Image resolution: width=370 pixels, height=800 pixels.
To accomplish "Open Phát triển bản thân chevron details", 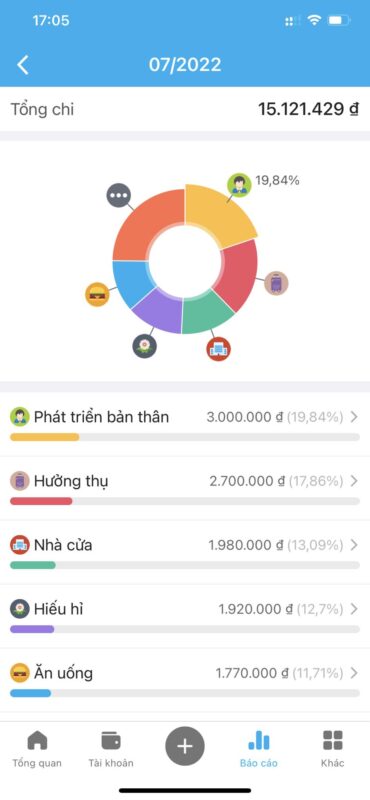I will point(354,417).
